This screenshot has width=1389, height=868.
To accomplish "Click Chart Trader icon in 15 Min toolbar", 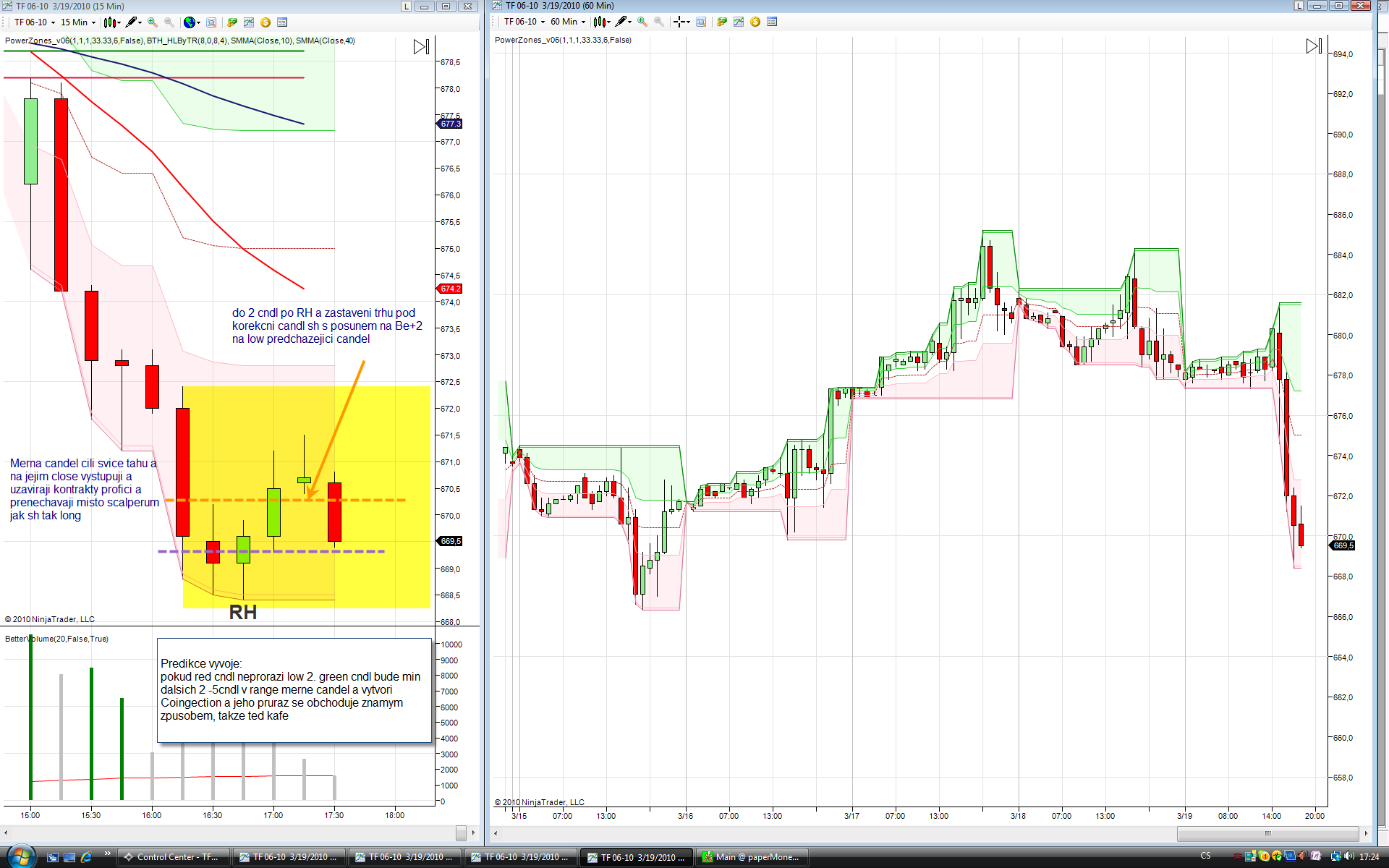I will coord(232,22).
